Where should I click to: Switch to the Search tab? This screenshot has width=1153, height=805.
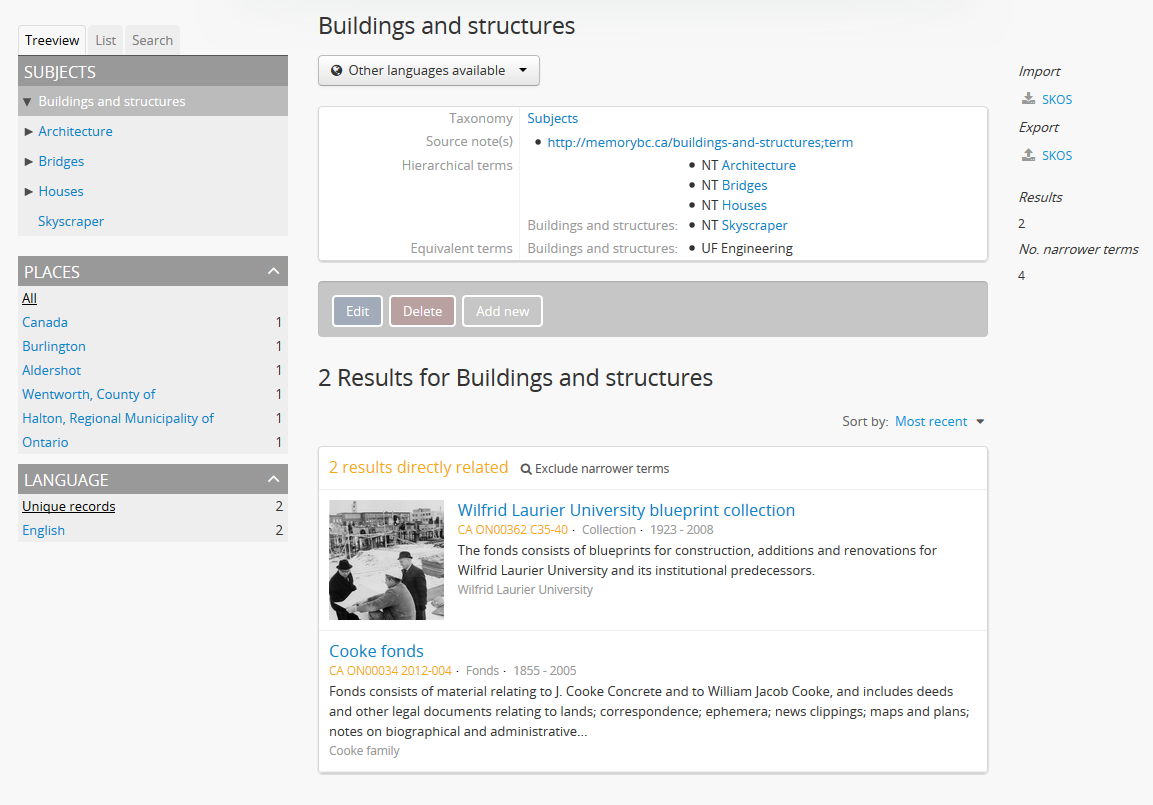pos(152,40)
